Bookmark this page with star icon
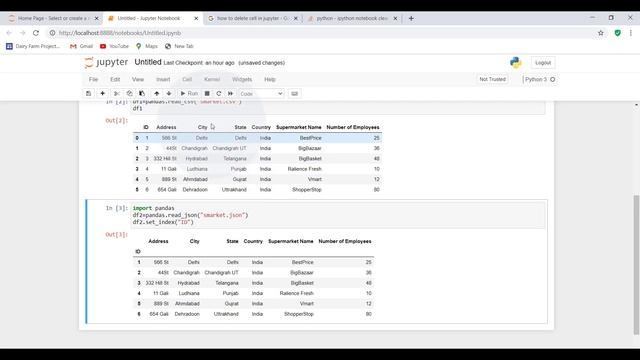 pos(600,33)
